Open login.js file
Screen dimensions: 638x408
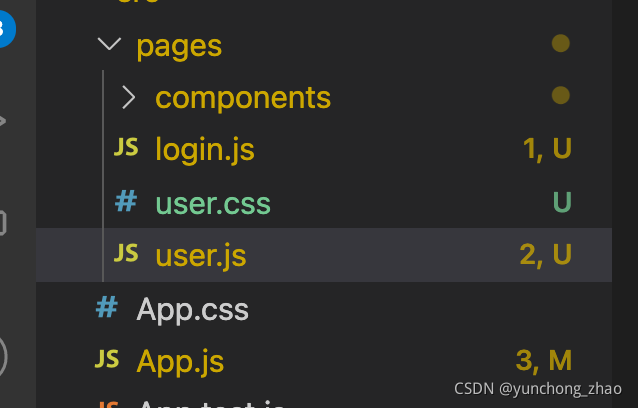point(205,150)
